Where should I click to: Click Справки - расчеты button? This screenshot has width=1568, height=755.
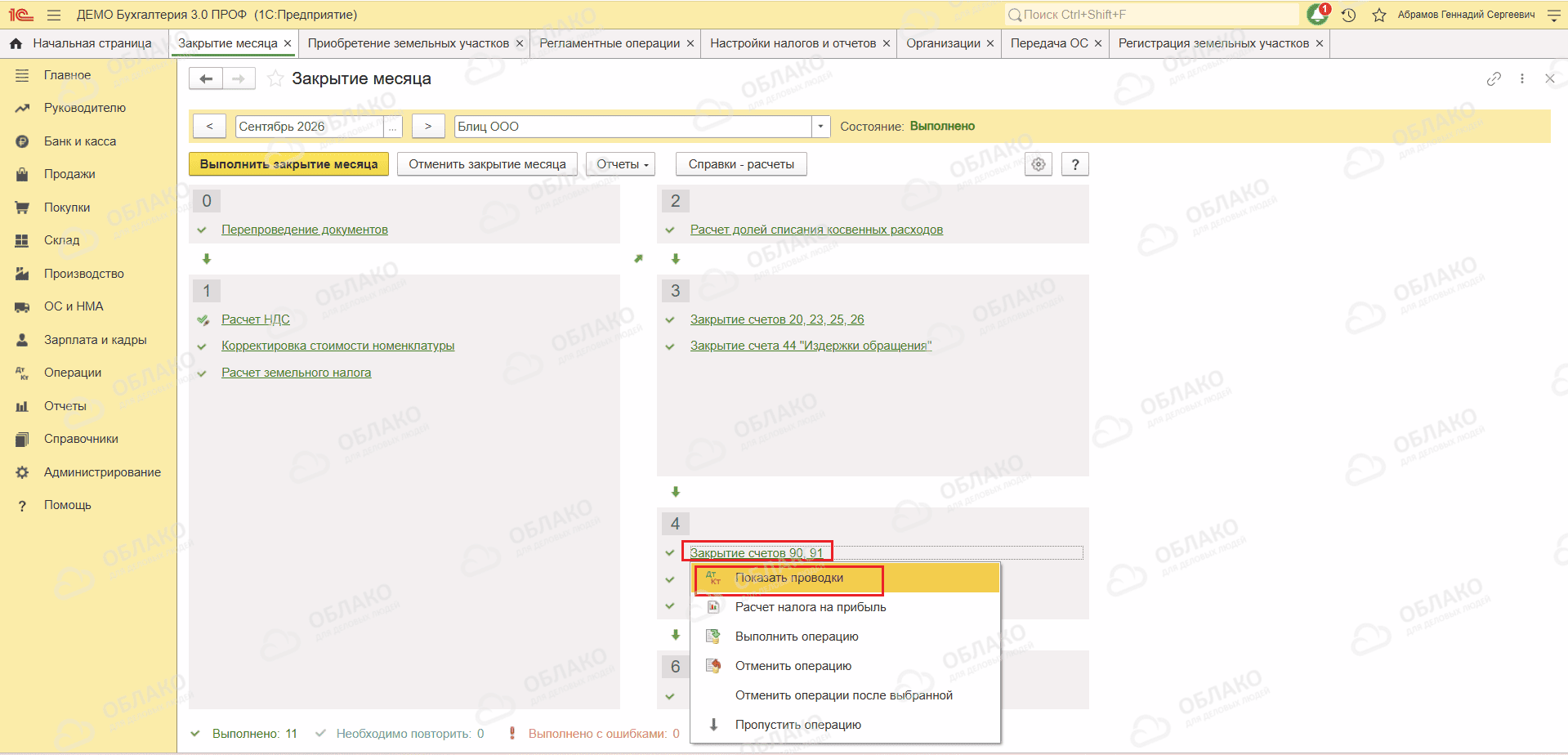point(741,164)
